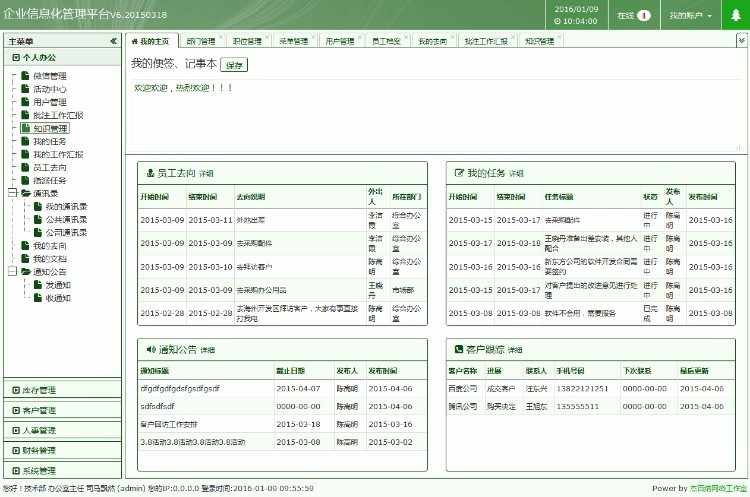Click the 公司通讯录 file icon

click(x=38, y=232)
